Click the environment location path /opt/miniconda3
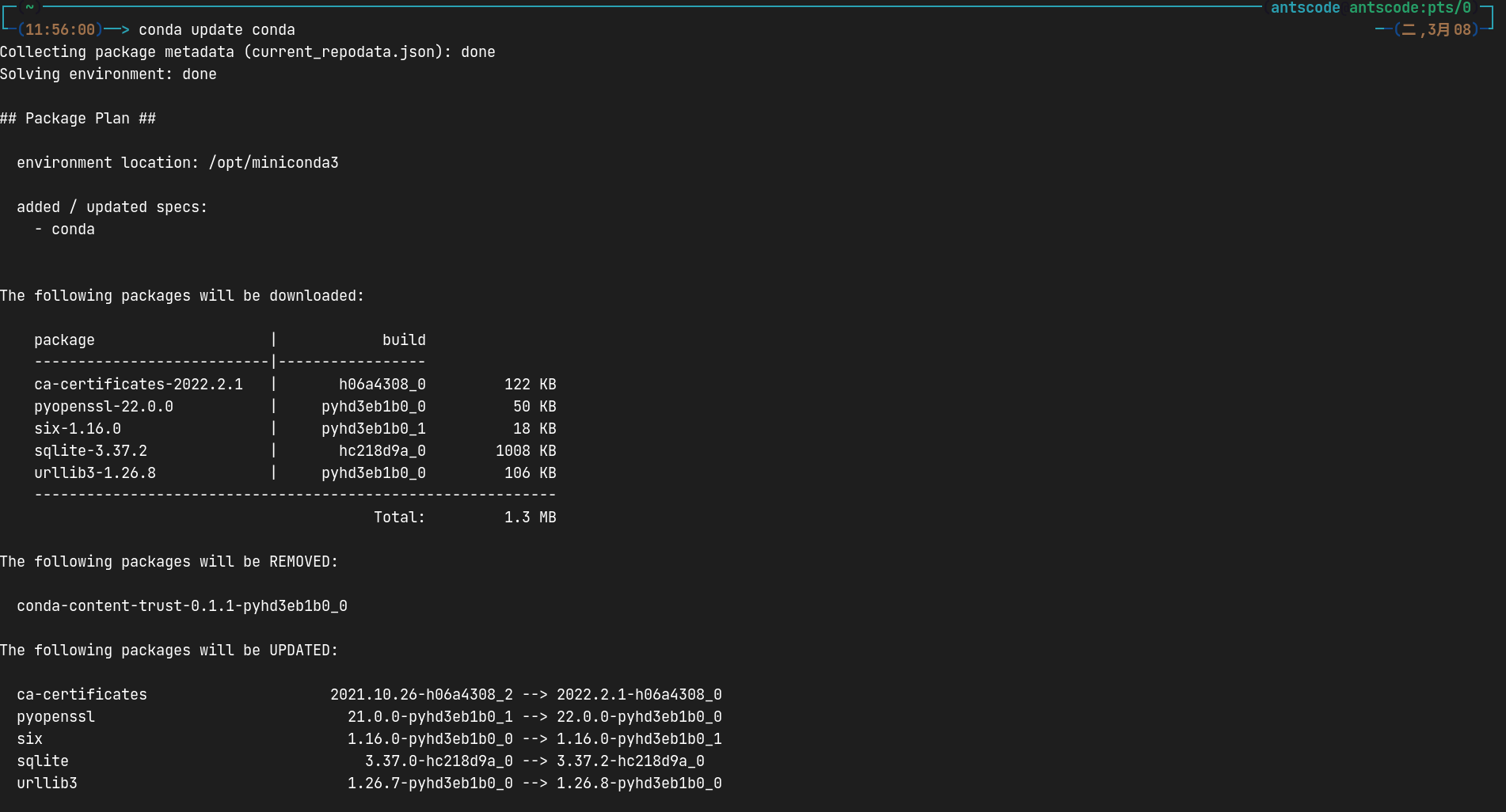 (x=274, y=162)
